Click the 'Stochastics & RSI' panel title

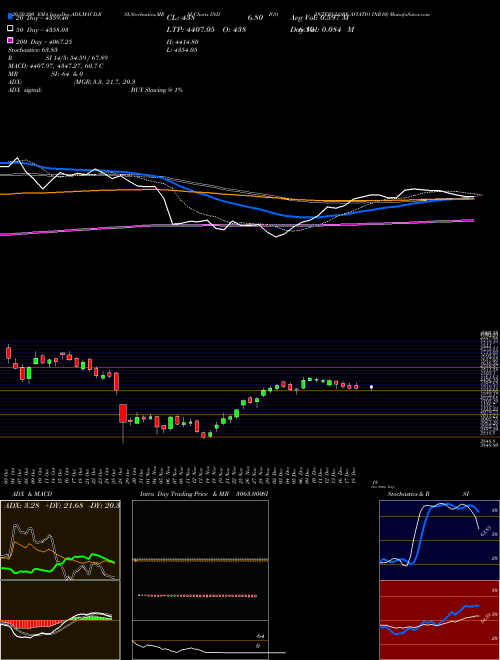coord(428,494)
